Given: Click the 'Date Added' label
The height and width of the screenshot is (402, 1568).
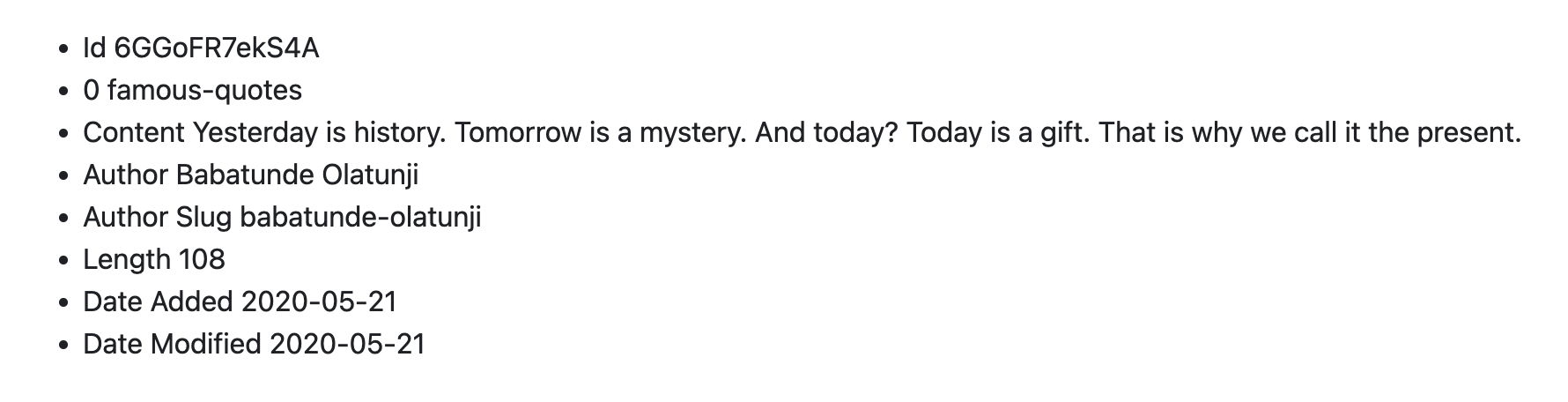Looking at the screenshot, I should (x=158, y=301).
